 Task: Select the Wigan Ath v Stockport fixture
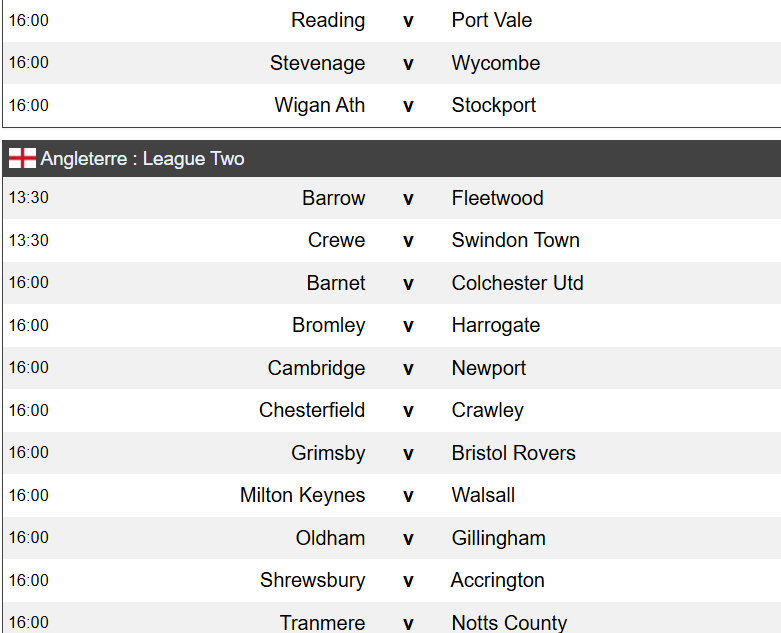click(392, 106)
